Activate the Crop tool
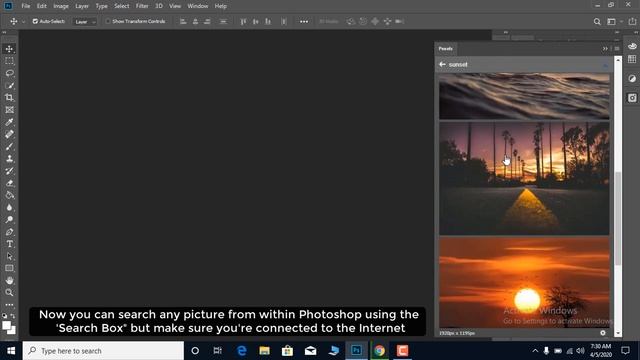This screenshot has width=640, height=360. (9, 98)
